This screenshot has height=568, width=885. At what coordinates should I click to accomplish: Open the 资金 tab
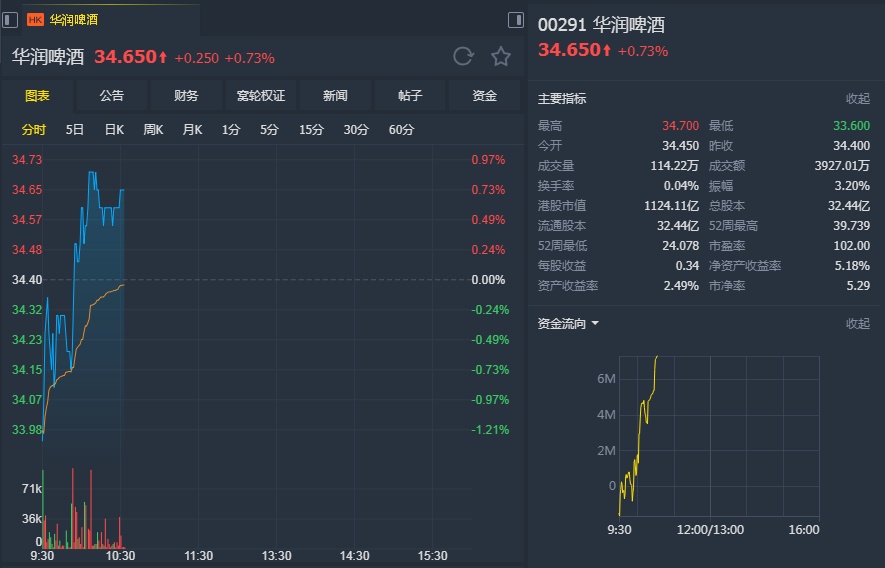484,95
